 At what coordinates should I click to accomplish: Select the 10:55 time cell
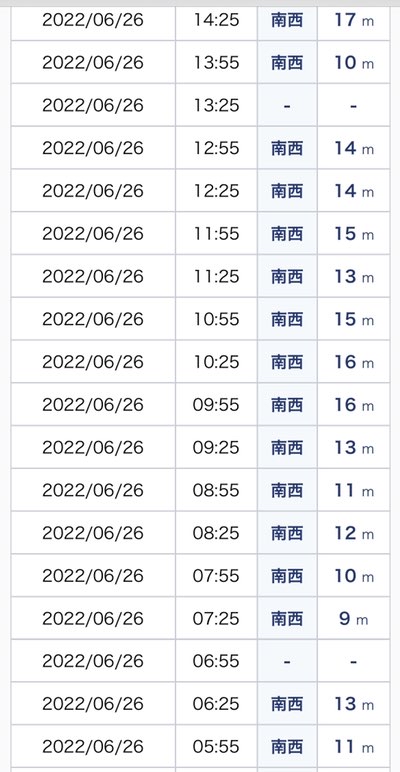[x=216, y=319]
